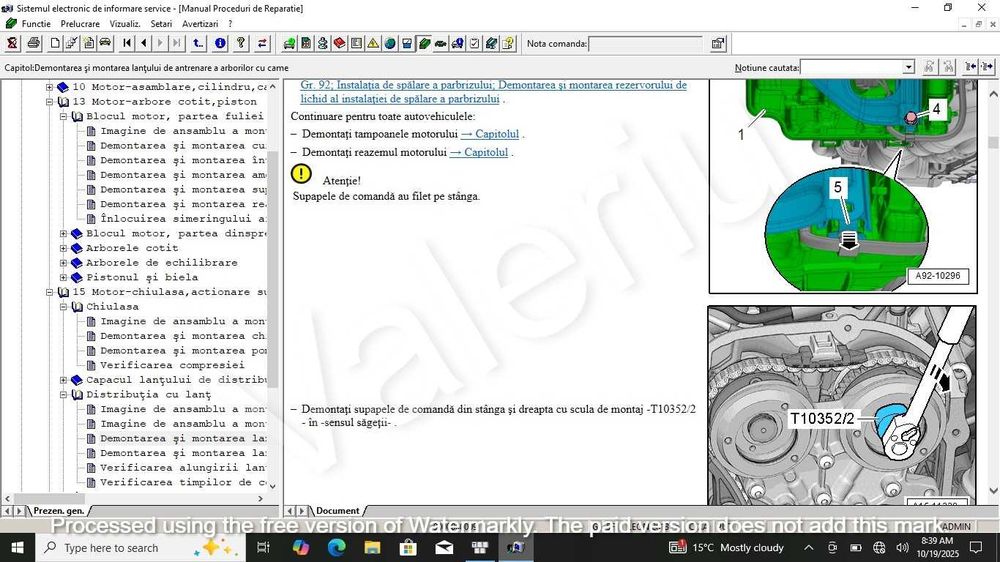Click the previous page arrow in the toolbar
The width and height of the screenshot is (1000, 562).
(143, 43)
